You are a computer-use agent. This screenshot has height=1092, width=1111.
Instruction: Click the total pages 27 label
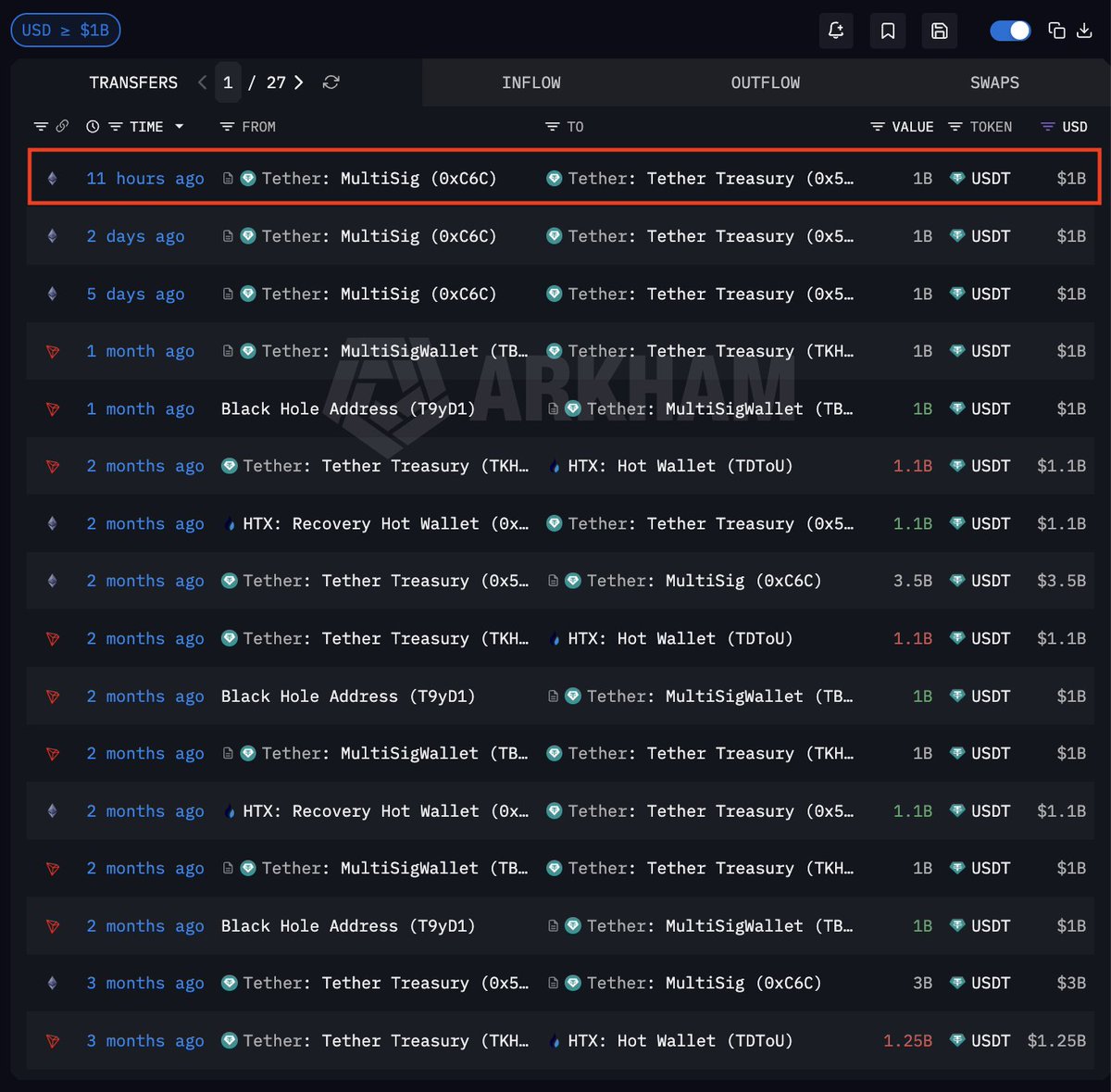pyautogui.click(x=276, y=82)
